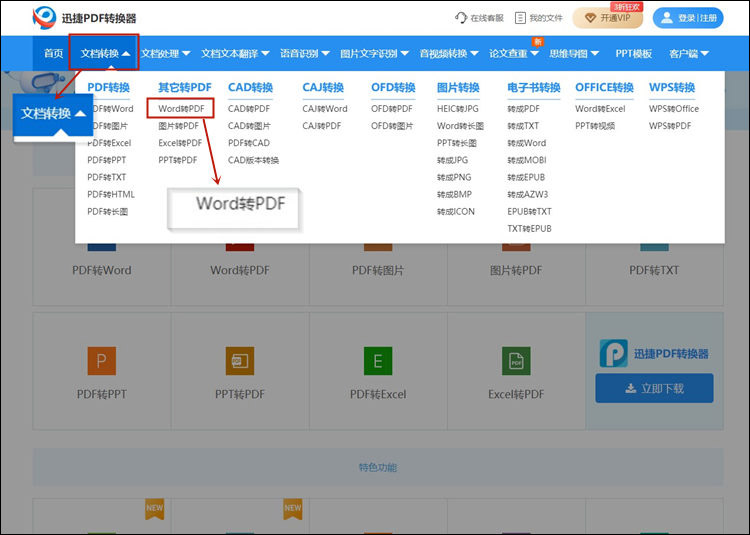750x535 pixels.
Task: Go to the 首页 tab
Action: tap(54, 54)
